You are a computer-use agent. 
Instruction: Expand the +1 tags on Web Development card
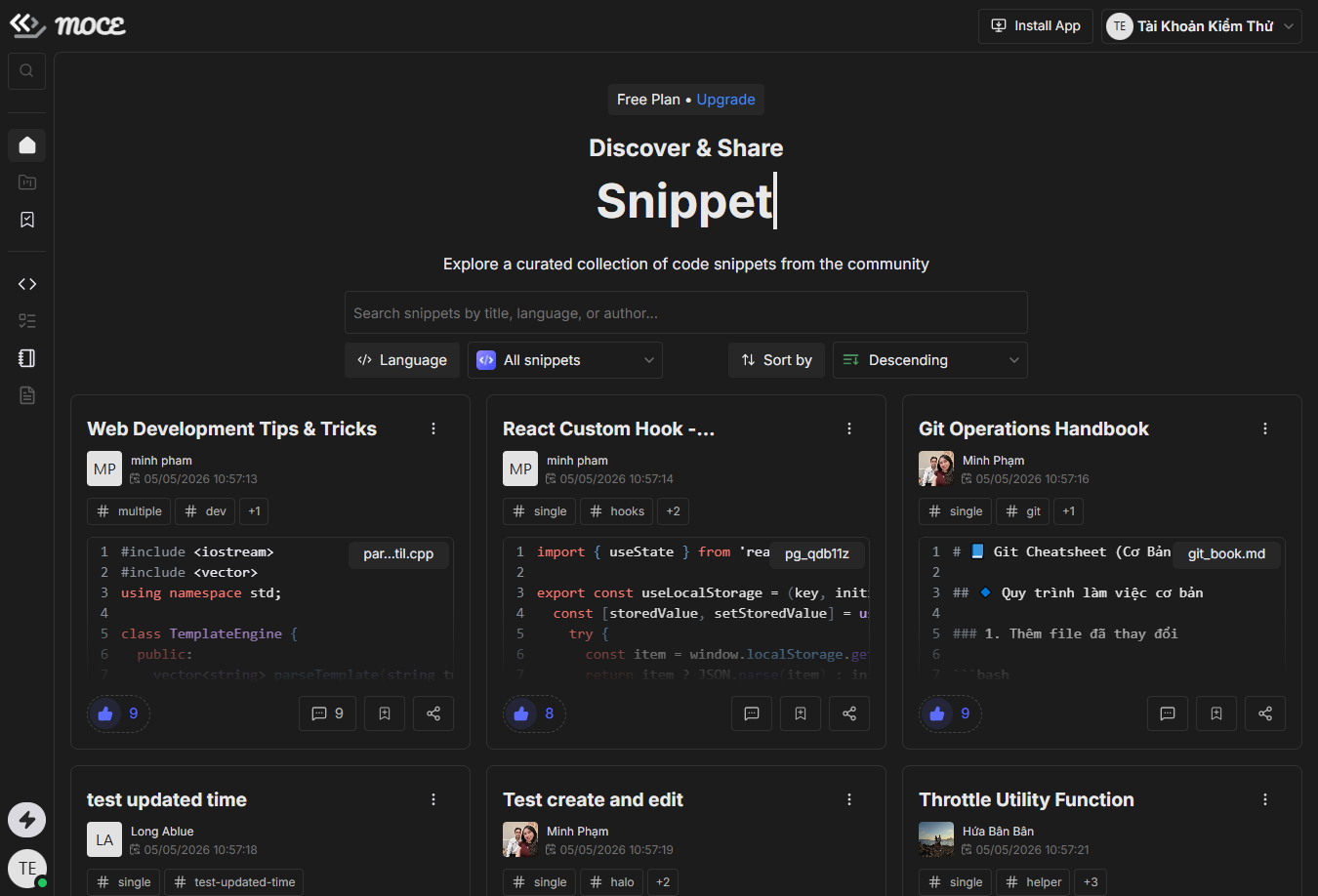[254, 511]
